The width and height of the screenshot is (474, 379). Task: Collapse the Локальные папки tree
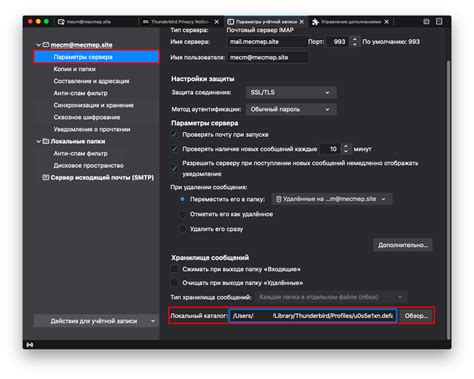pos(38,141)
